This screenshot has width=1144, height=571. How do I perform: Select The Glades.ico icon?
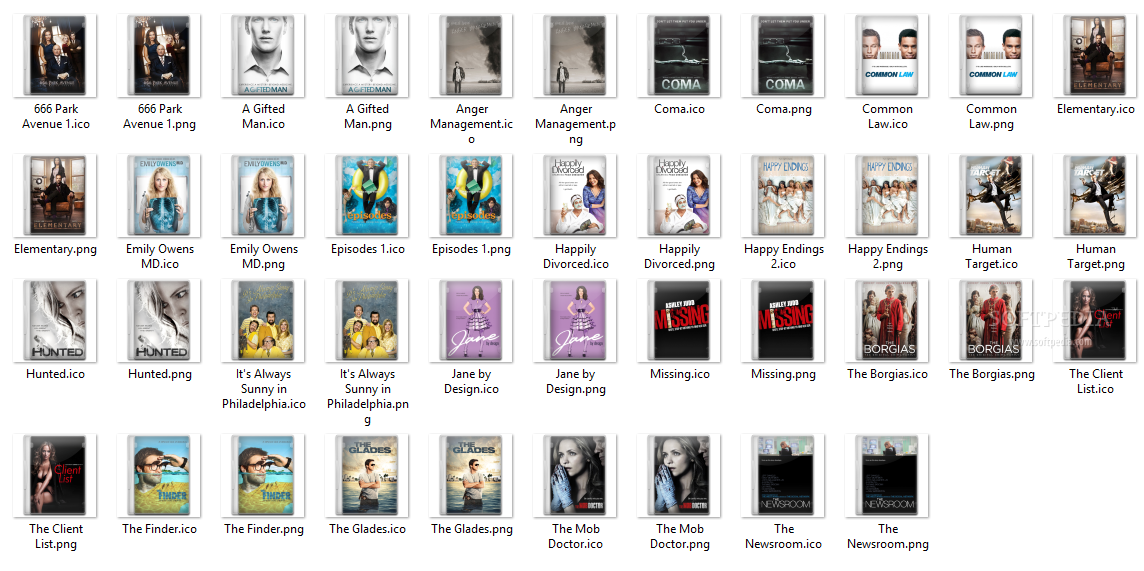pos(367,475)
